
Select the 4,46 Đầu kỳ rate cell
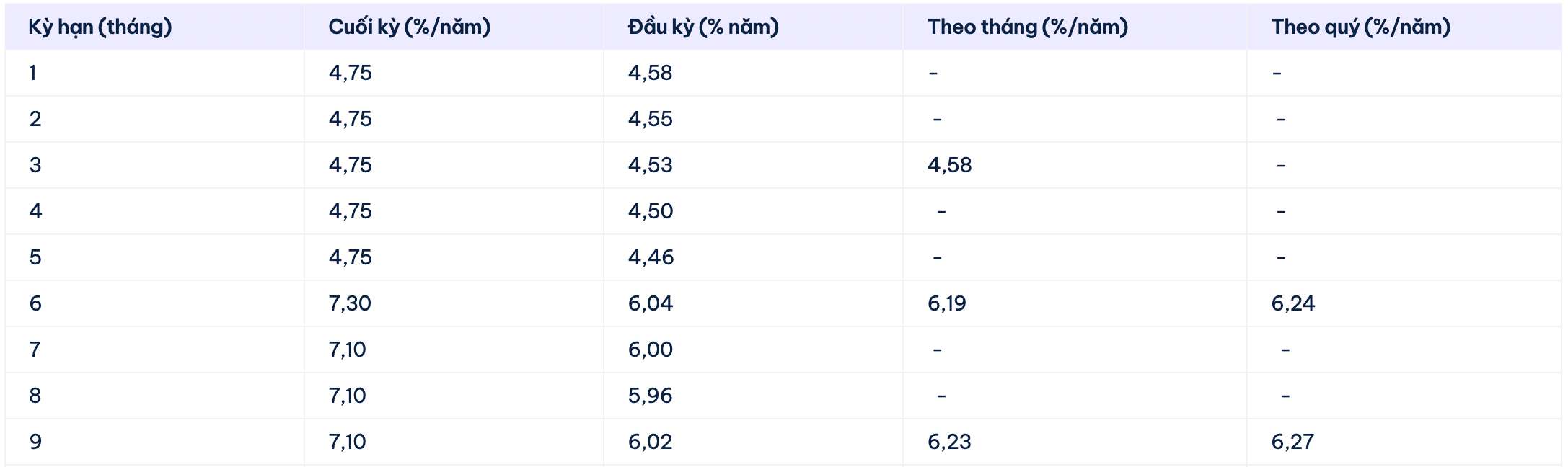[651, 257]
